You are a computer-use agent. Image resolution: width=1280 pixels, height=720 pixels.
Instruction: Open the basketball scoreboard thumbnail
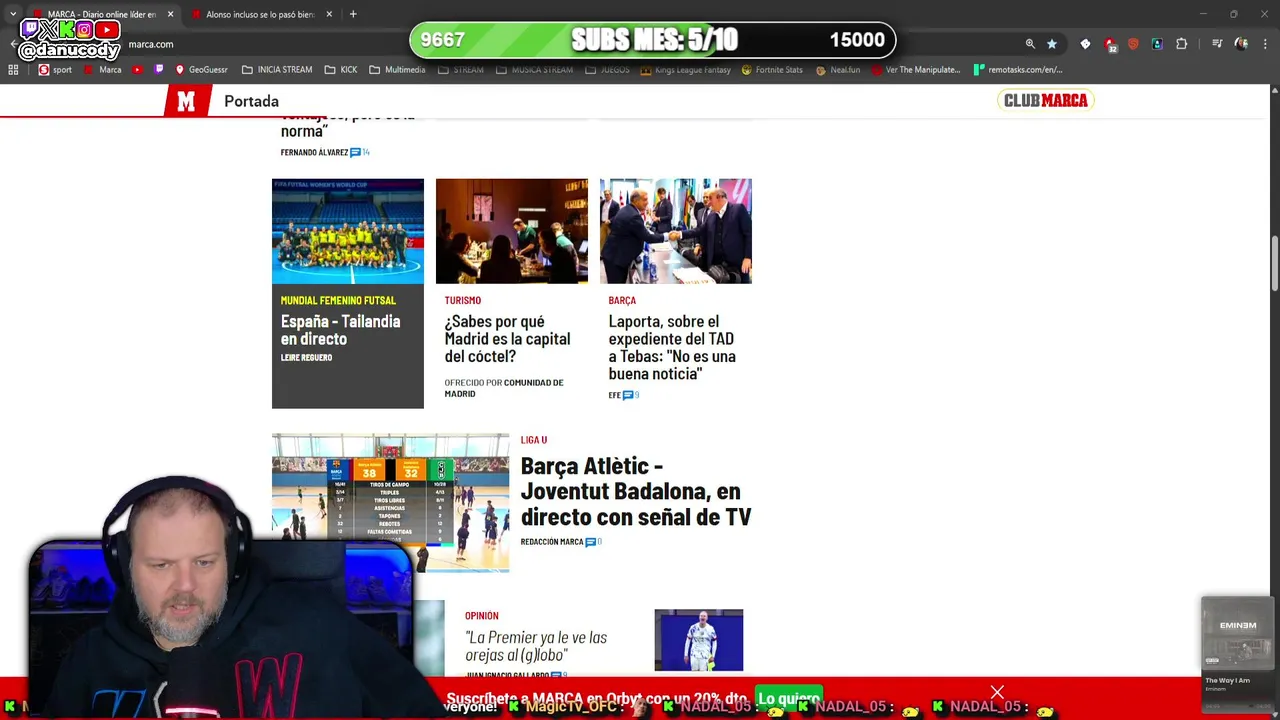coord(390,503)
